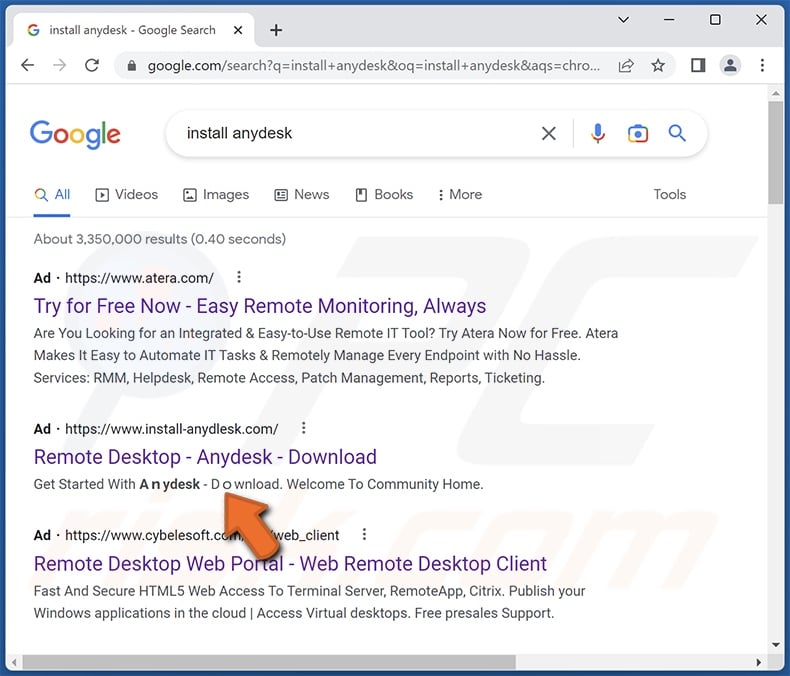Open Try for Free Now Atera link
Image resolution: width=790 pixels, height=676 pixels.
point(260,306)
